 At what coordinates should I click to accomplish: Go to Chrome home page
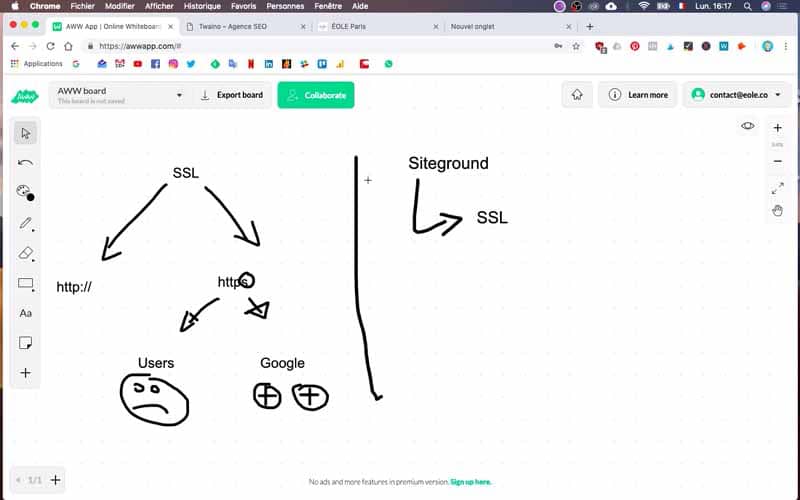(68, 46)
